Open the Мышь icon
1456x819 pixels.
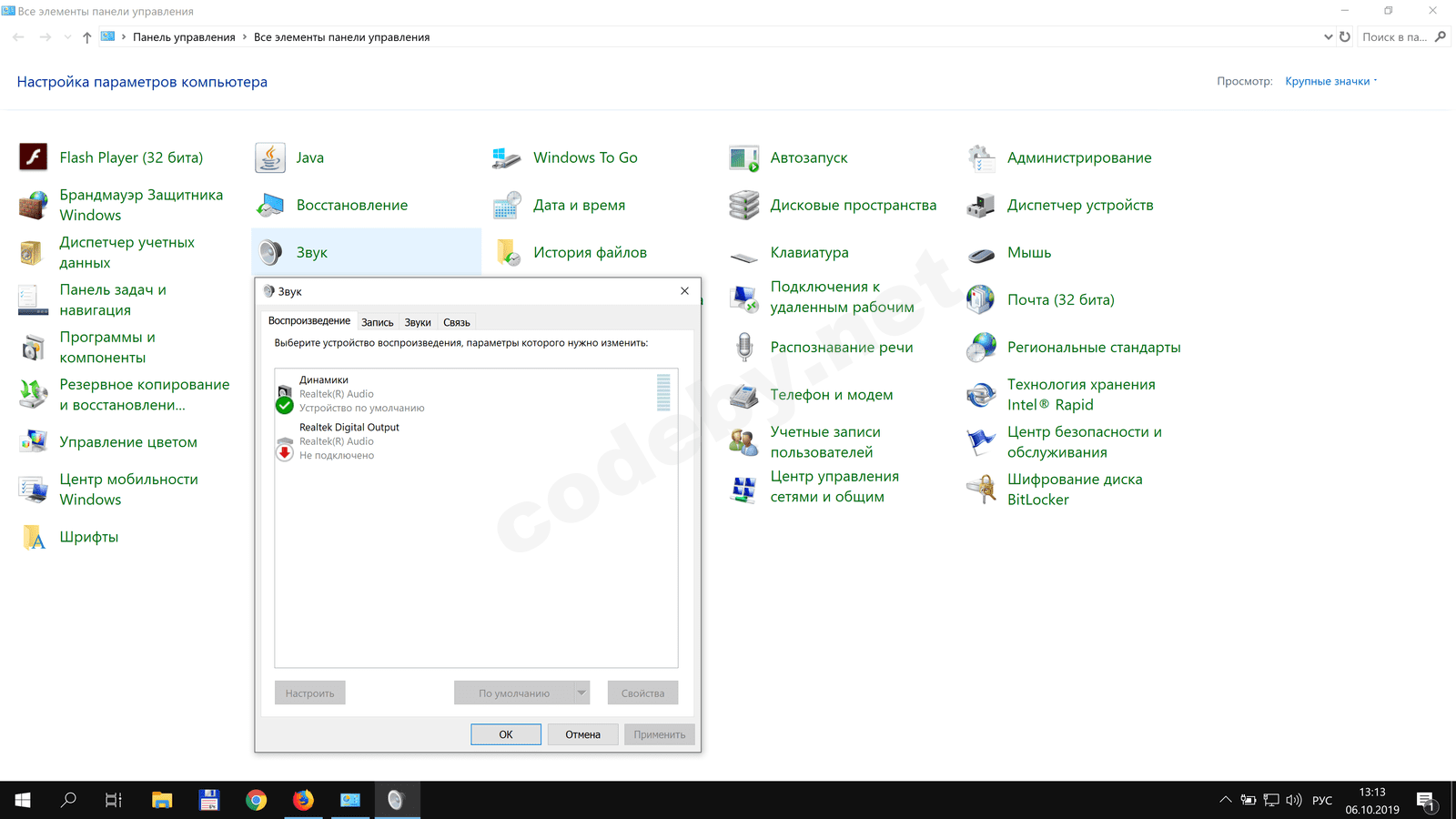pyautogui.click(x=981, y=254)
